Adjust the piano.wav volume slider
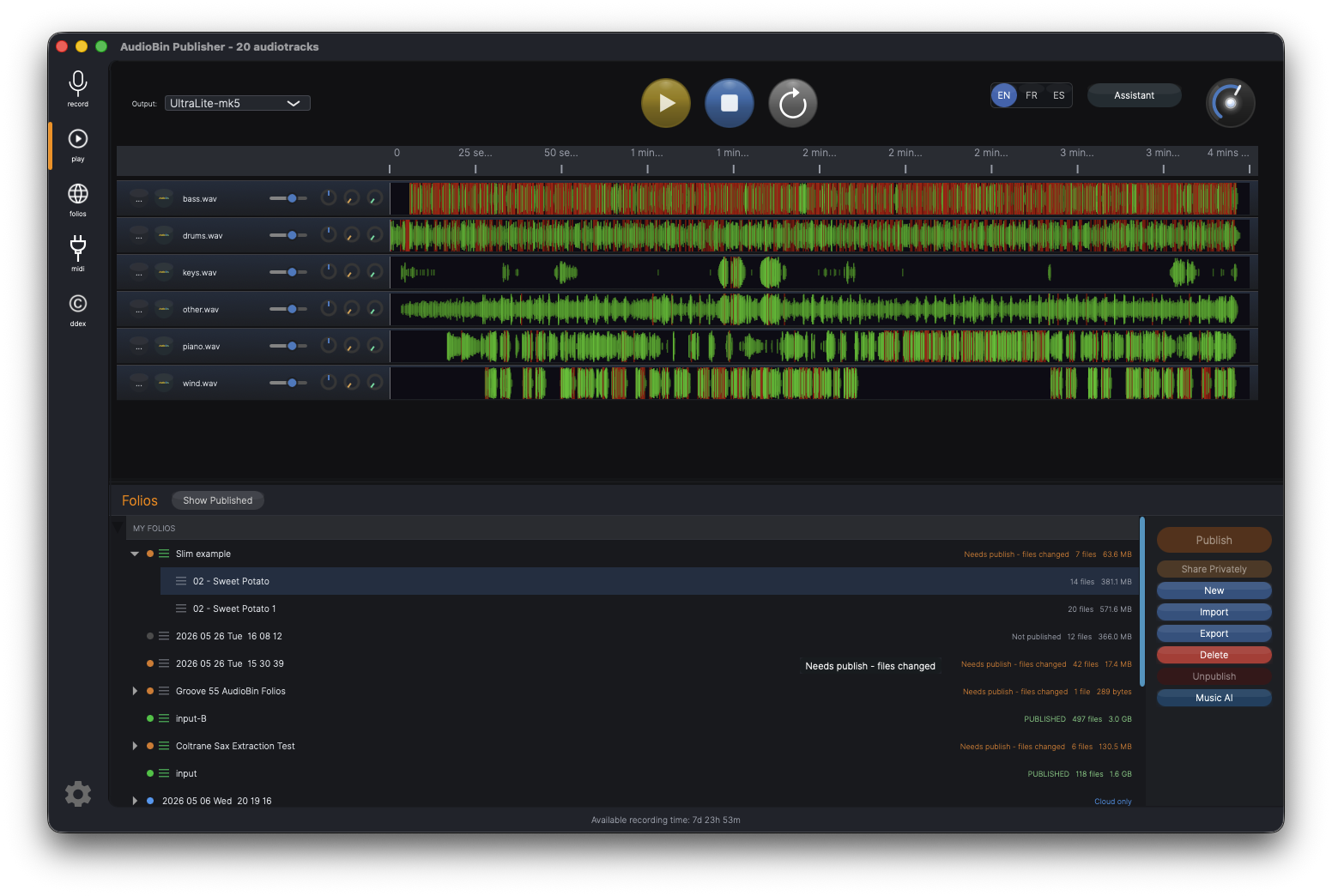Screen dimensions: 1332x896 (x=288, y=346)
